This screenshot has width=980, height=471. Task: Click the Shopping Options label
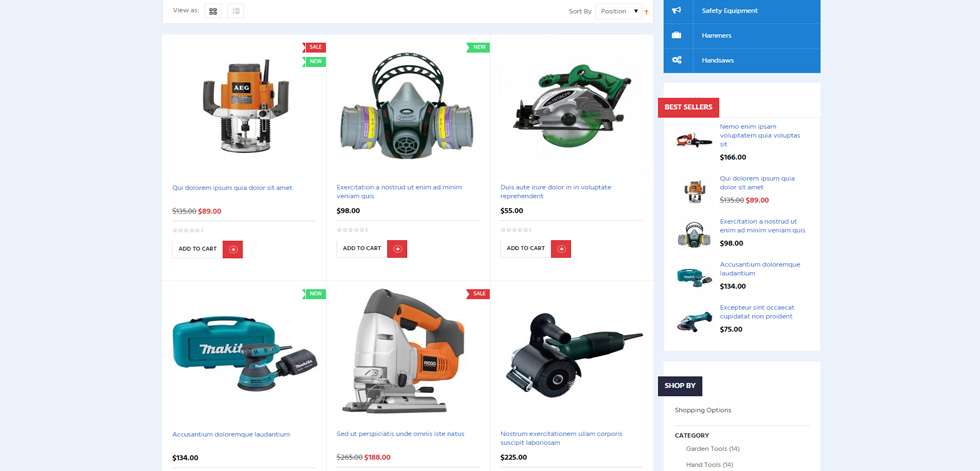[702, 410]
